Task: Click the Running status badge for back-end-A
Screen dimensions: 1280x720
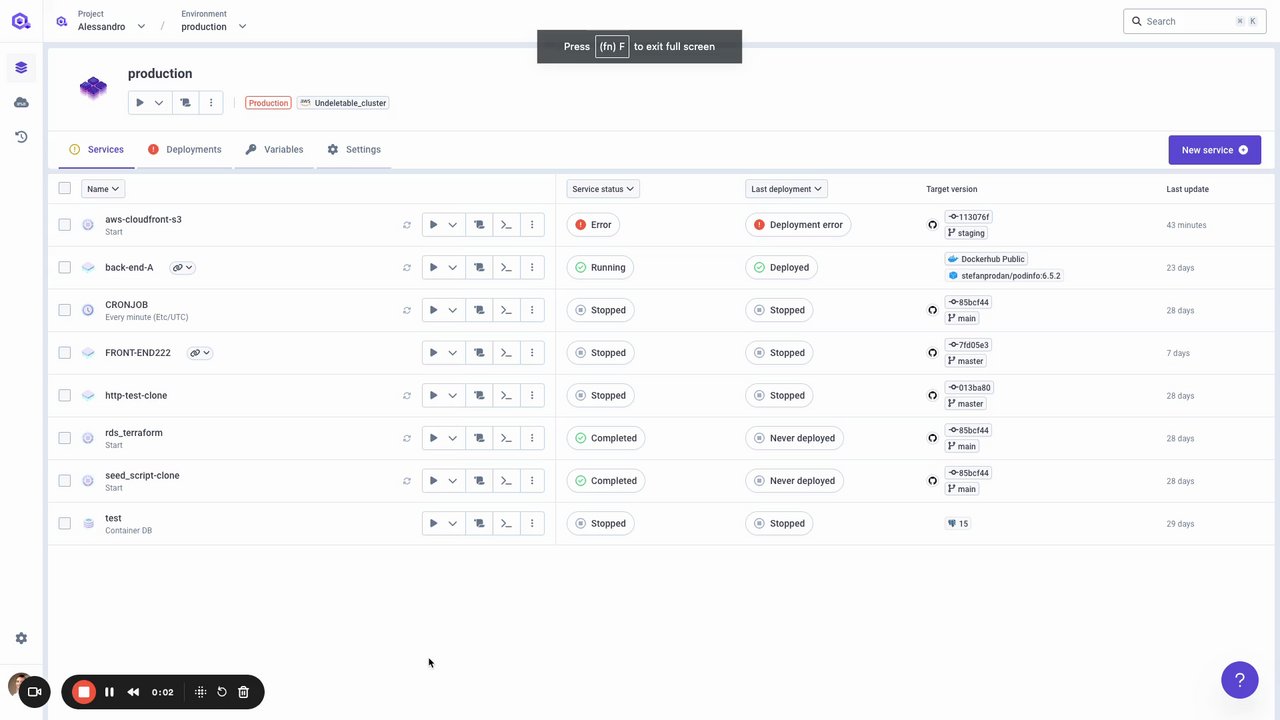Action: tap(600, 267)
